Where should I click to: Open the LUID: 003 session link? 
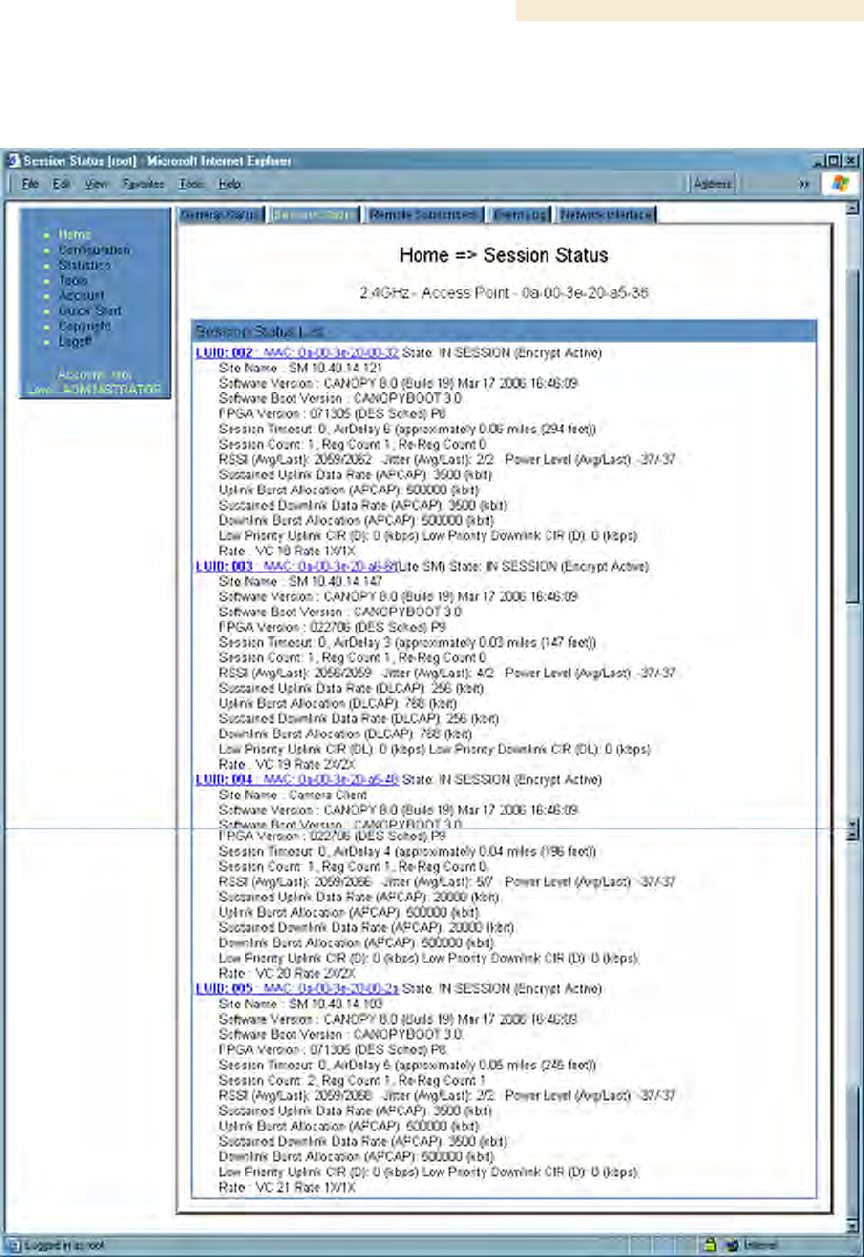297,566
